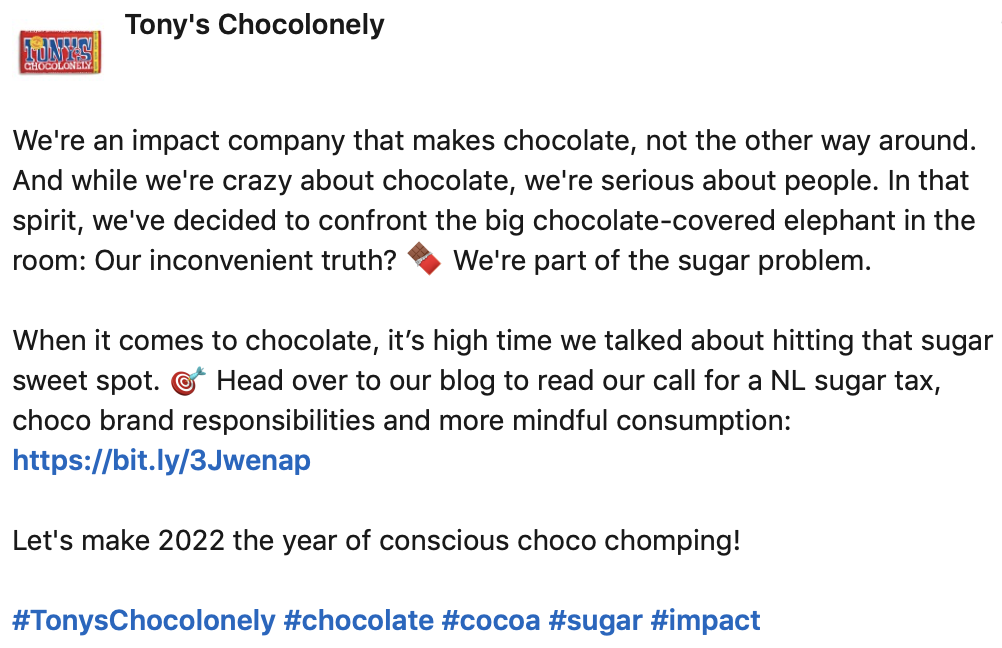Open the bit.ly/3Jwenap blog link
Image resolution: width=1002 pixels, height=648 pixels.
point(161,461)
